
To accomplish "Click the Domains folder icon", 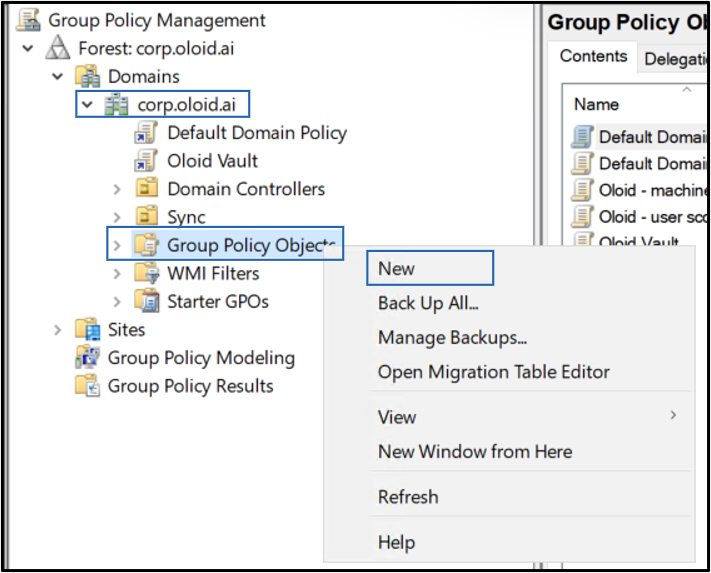I will tap(88, 76).
